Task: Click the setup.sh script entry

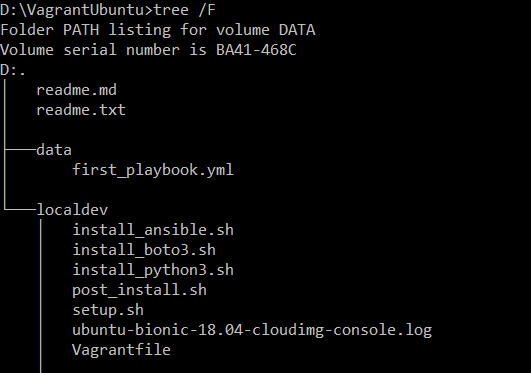Action: tap(108, 310)
